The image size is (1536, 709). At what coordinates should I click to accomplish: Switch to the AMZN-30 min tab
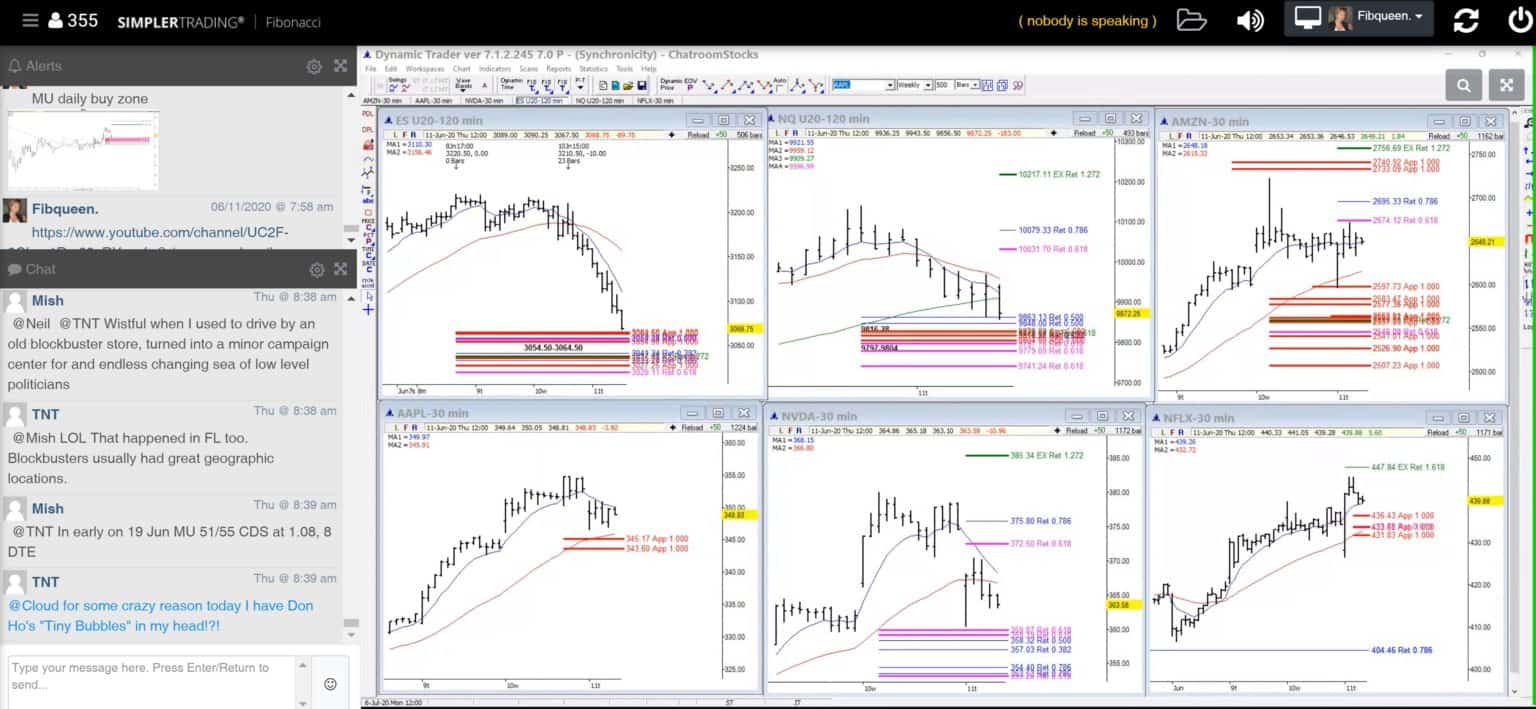click(x=382, y=101)
